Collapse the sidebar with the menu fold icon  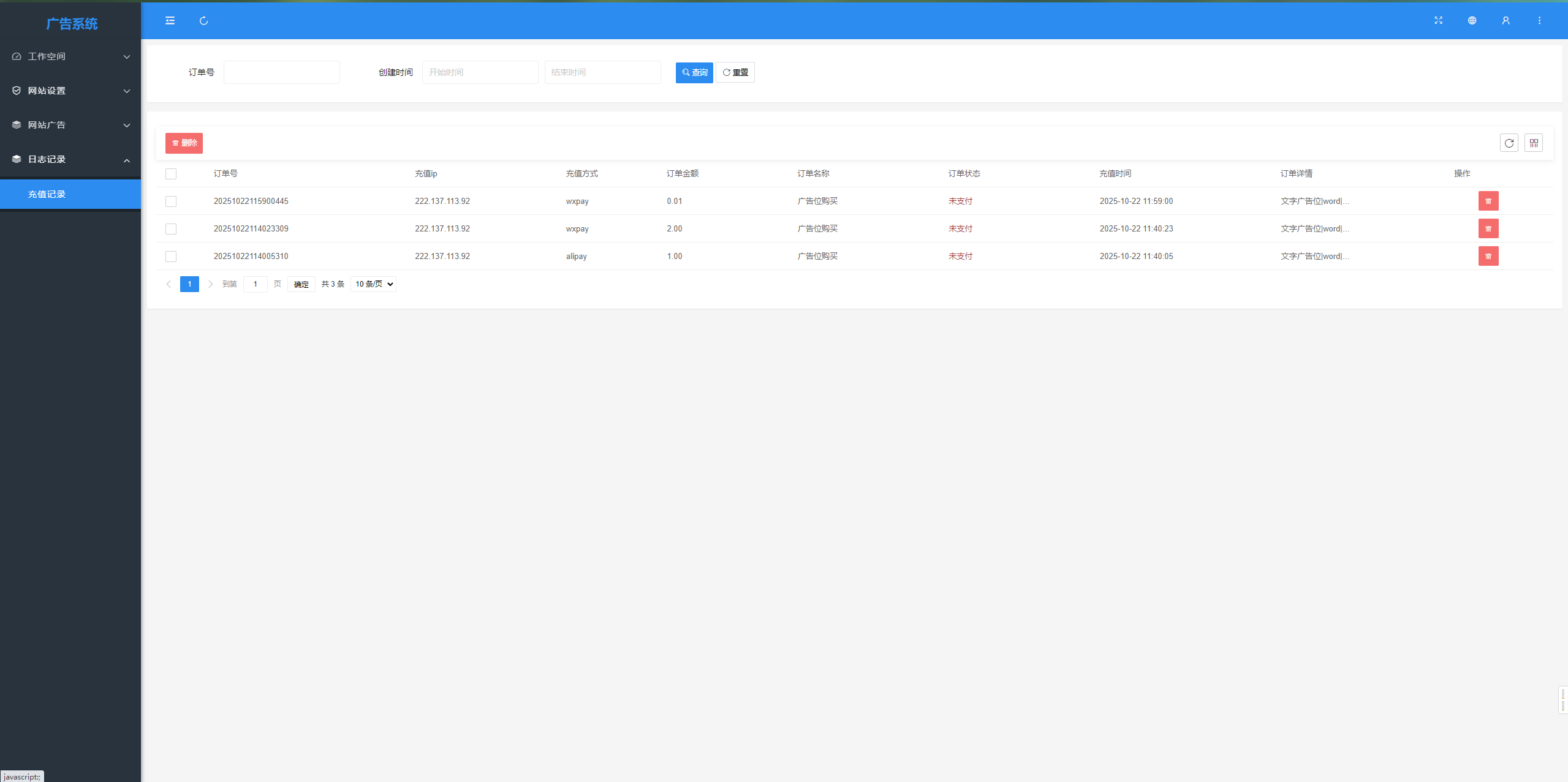(170, 21)
